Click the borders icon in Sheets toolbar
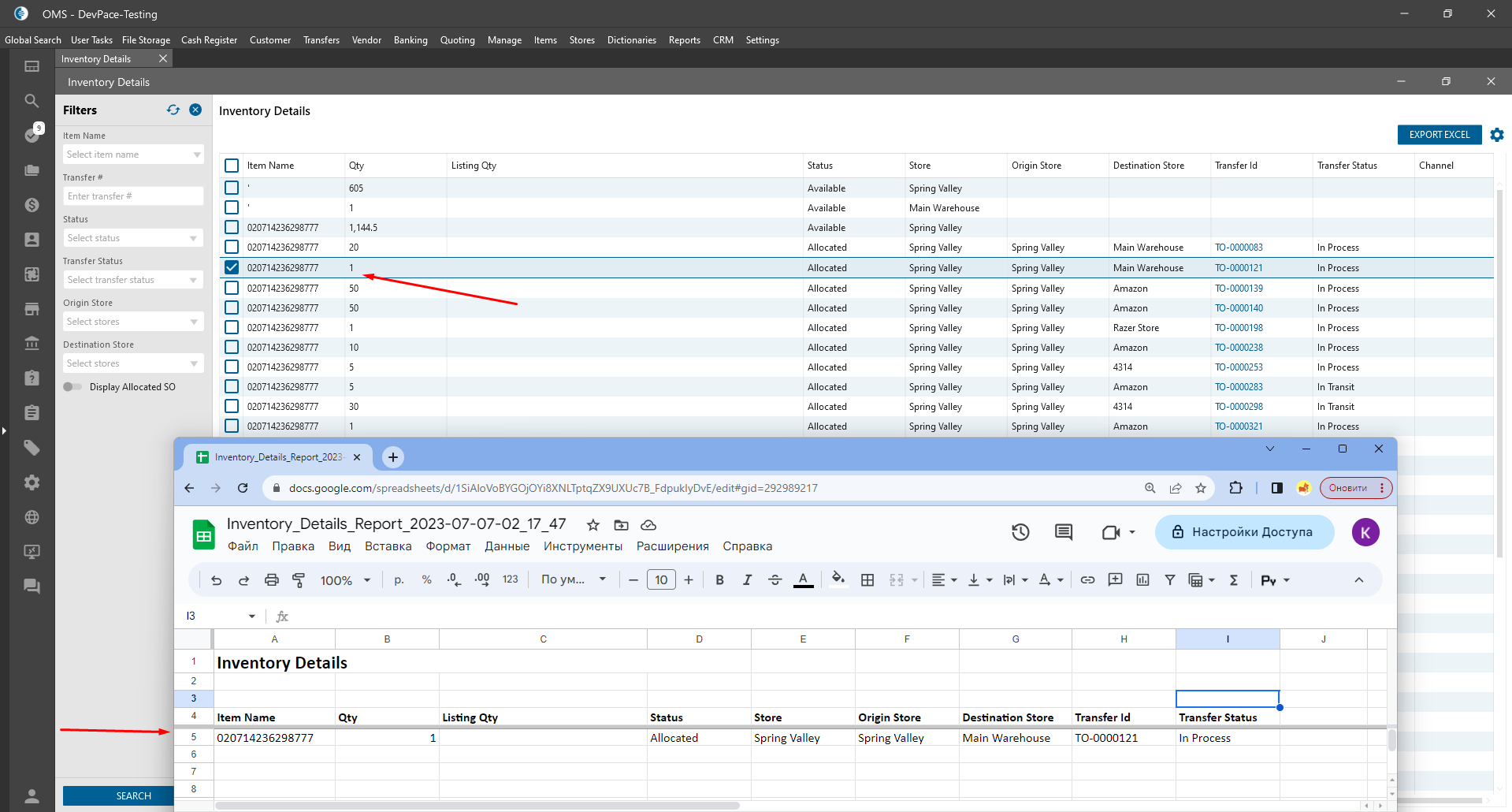This screenshot has width=1512, height=812. pyautogui.click(x=867, y=580)
